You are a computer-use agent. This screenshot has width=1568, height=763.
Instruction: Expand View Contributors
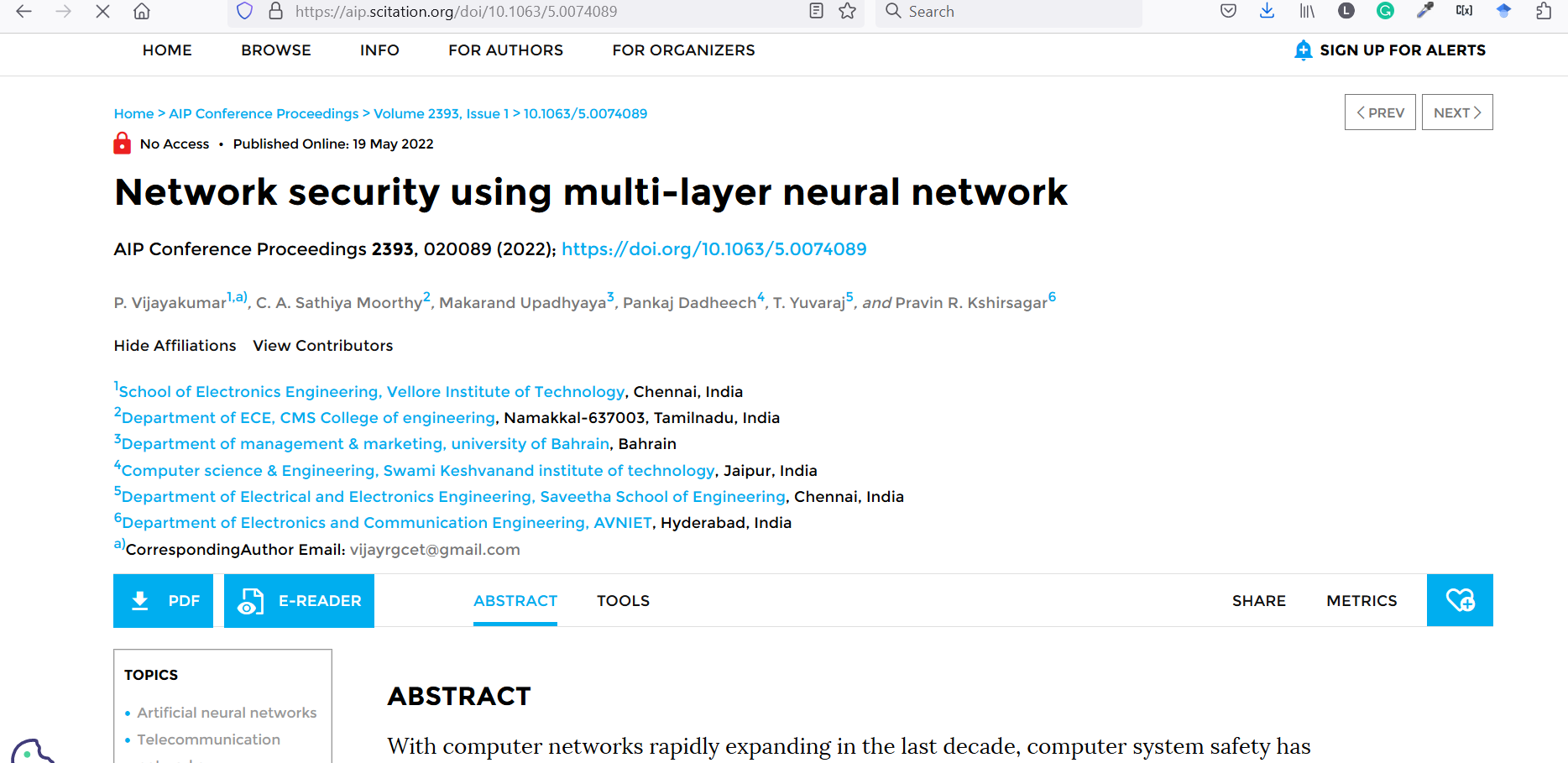(x=322, y=346)
